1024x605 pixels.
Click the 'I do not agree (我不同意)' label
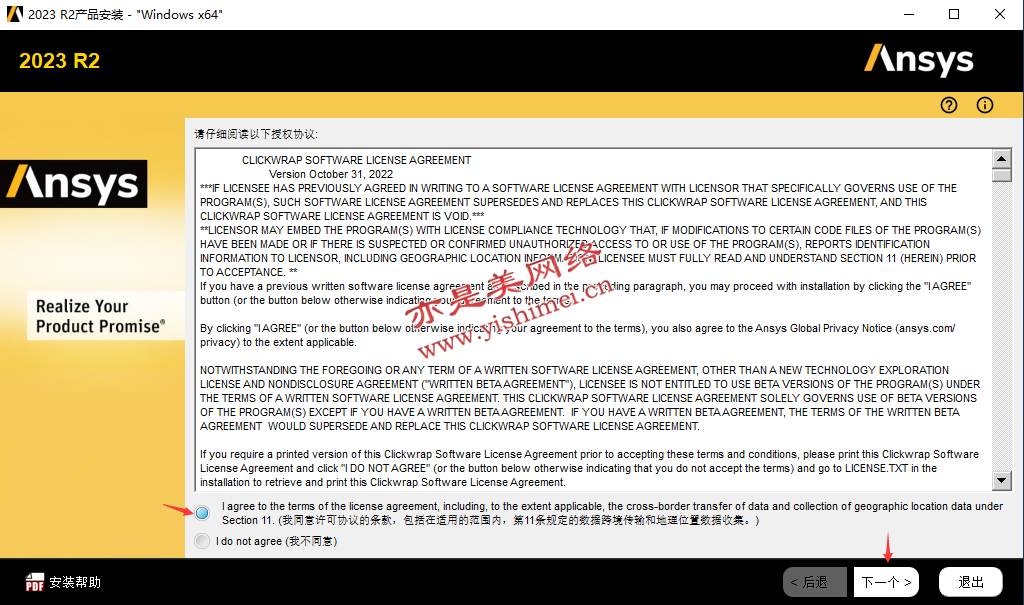tap(276, 541)
